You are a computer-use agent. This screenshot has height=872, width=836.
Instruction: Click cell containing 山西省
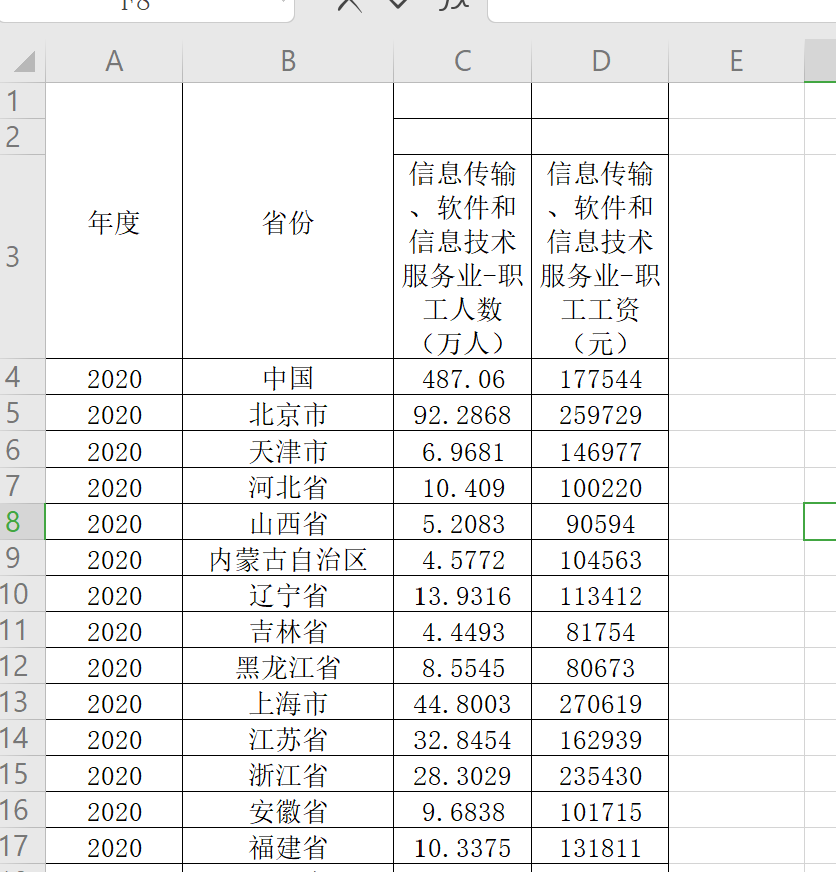click(x=288, y=522)
